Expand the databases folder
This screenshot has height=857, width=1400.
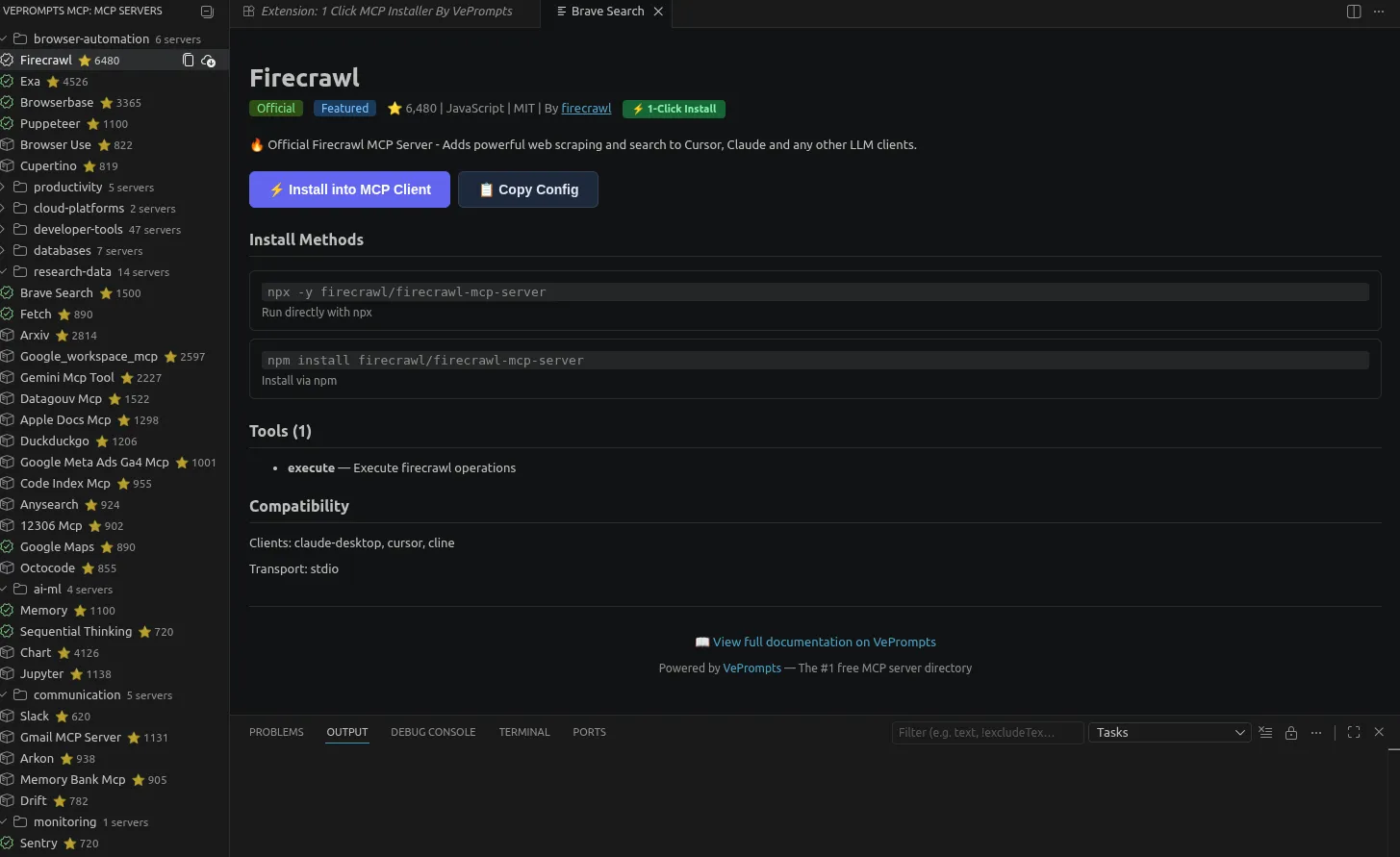pos(115,251)
